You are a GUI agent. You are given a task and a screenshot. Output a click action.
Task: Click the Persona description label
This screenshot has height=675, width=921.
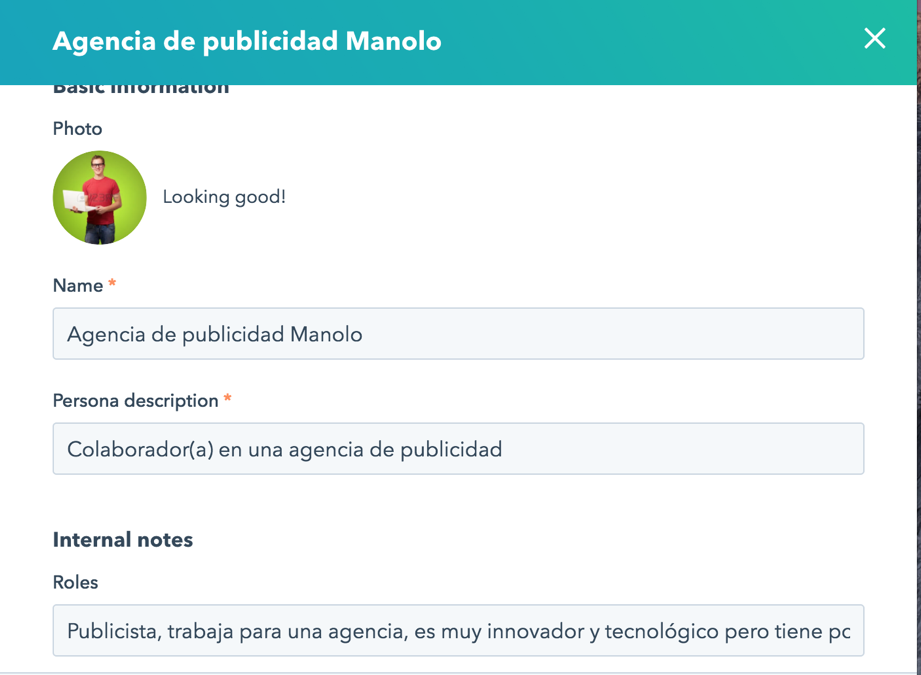click(x=136, y=401)
